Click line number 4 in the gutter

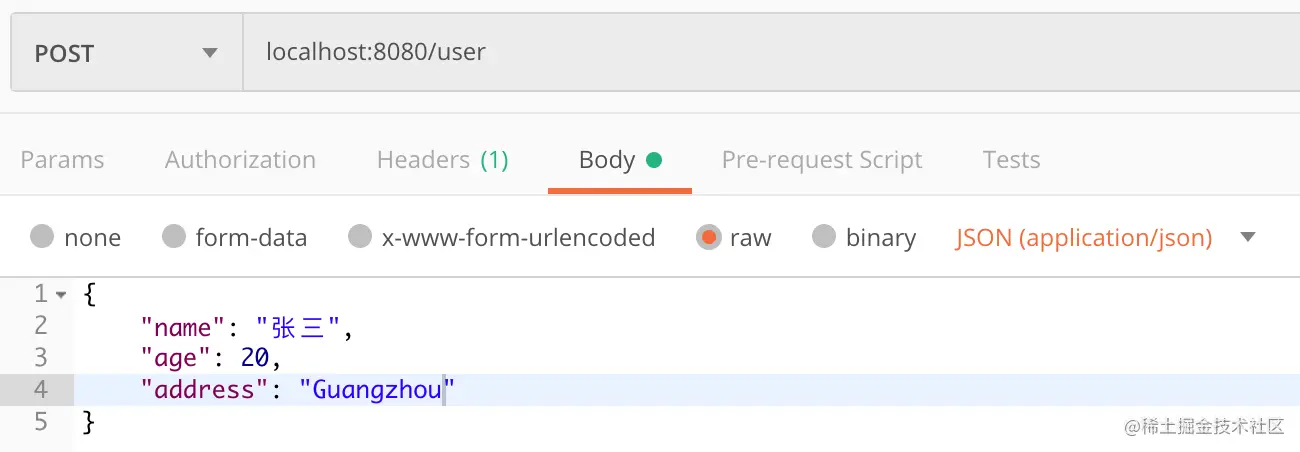pyautogui.click(x=40, y=390)
